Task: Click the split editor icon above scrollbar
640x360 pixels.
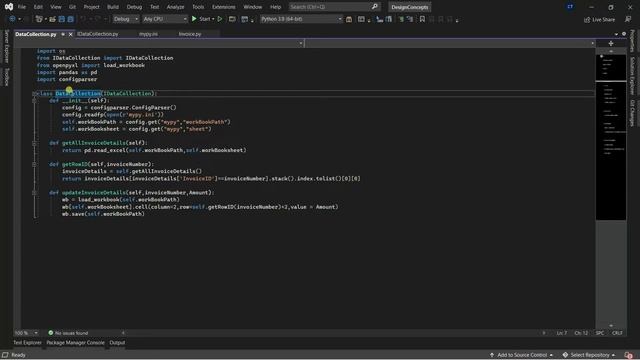Action: click(611, 43)
